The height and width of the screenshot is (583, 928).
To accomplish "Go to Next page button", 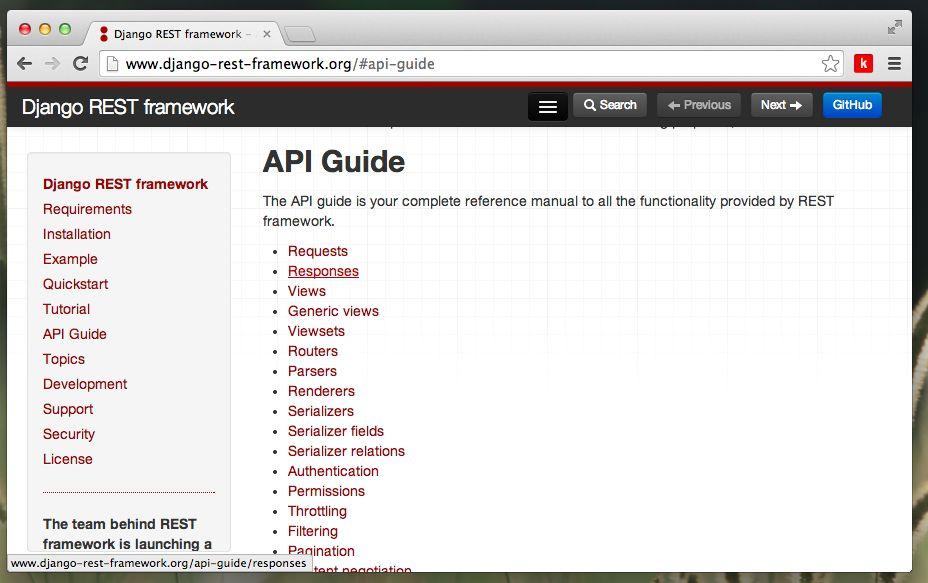I will (781, 105).
